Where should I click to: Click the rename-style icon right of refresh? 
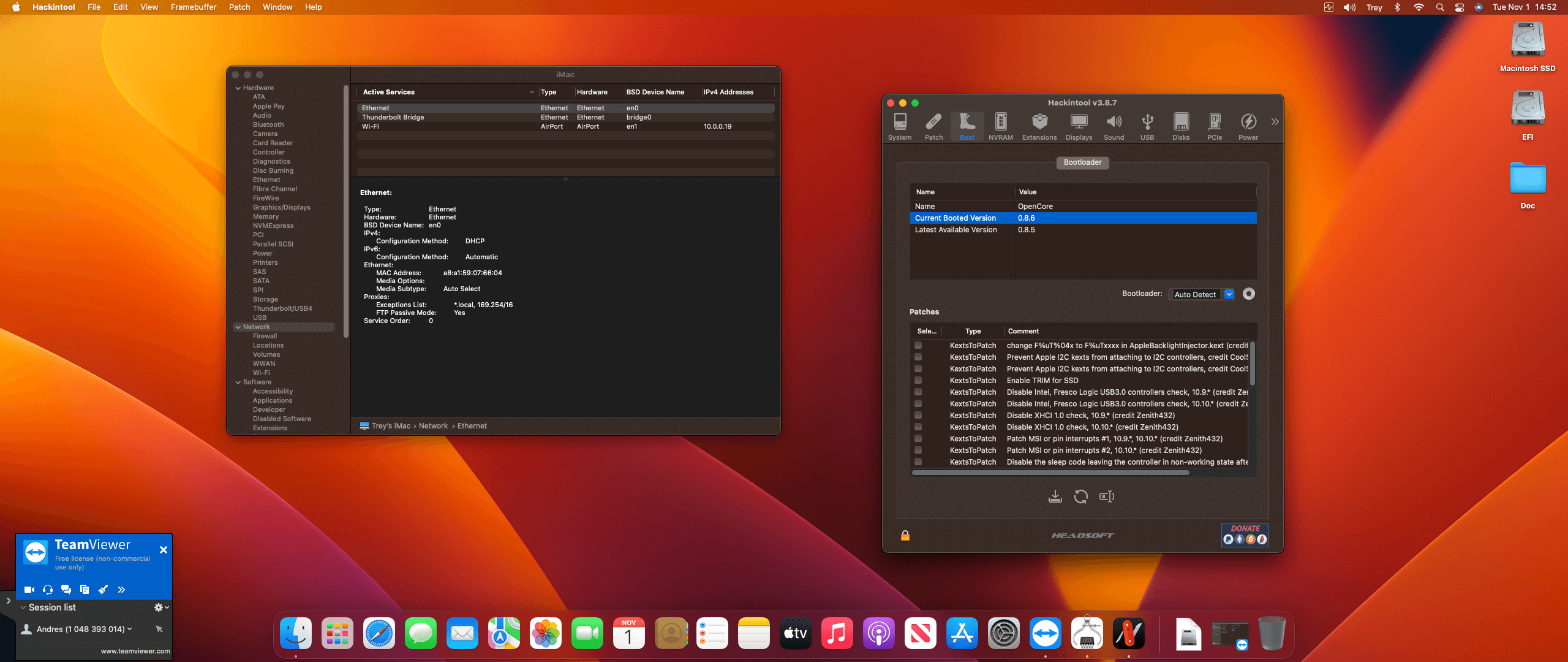pos(1107,496)
